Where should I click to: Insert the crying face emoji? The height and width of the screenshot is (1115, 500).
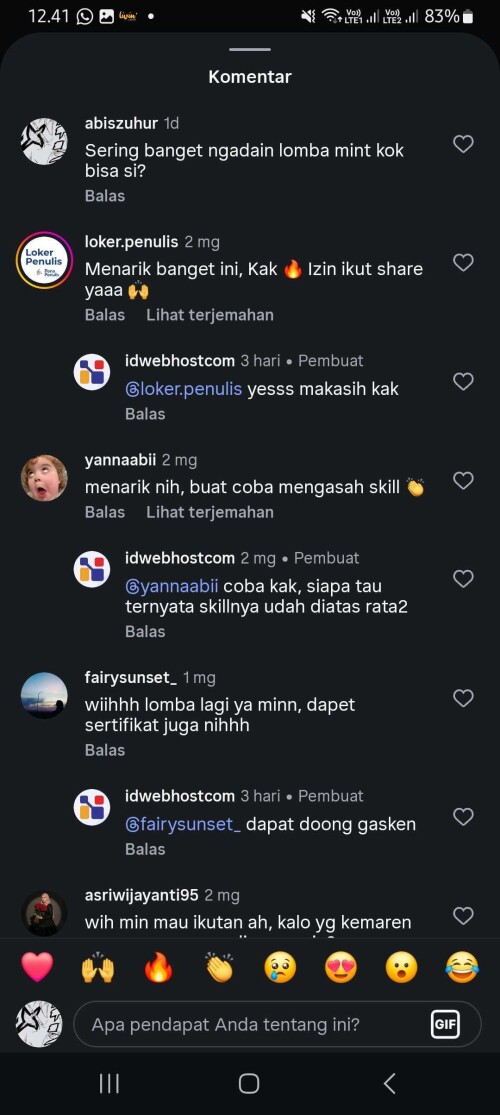[x=280, y=967]
